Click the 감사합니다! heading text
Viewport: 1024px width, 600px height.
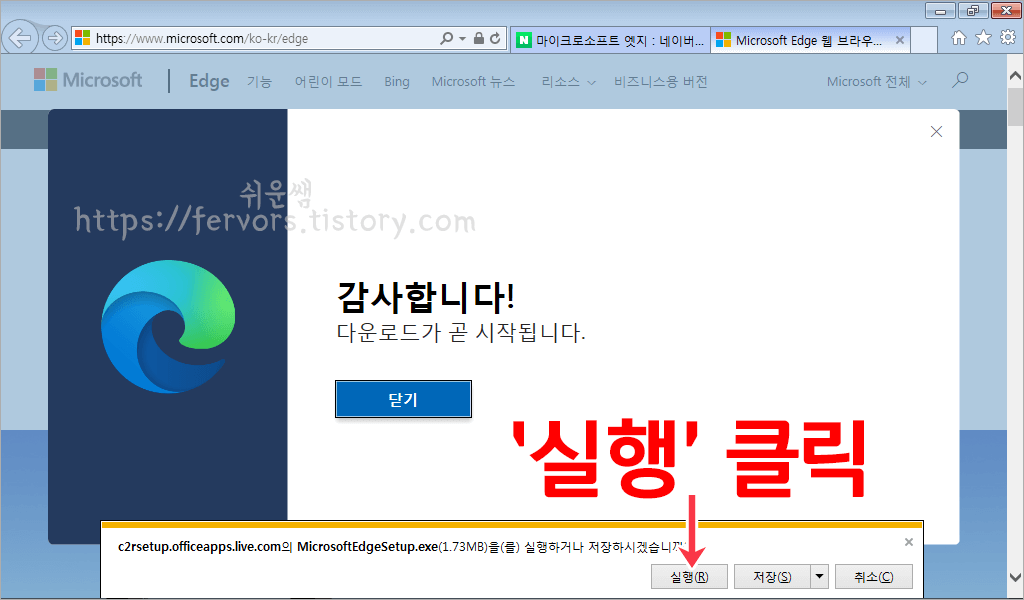(426, 297)
